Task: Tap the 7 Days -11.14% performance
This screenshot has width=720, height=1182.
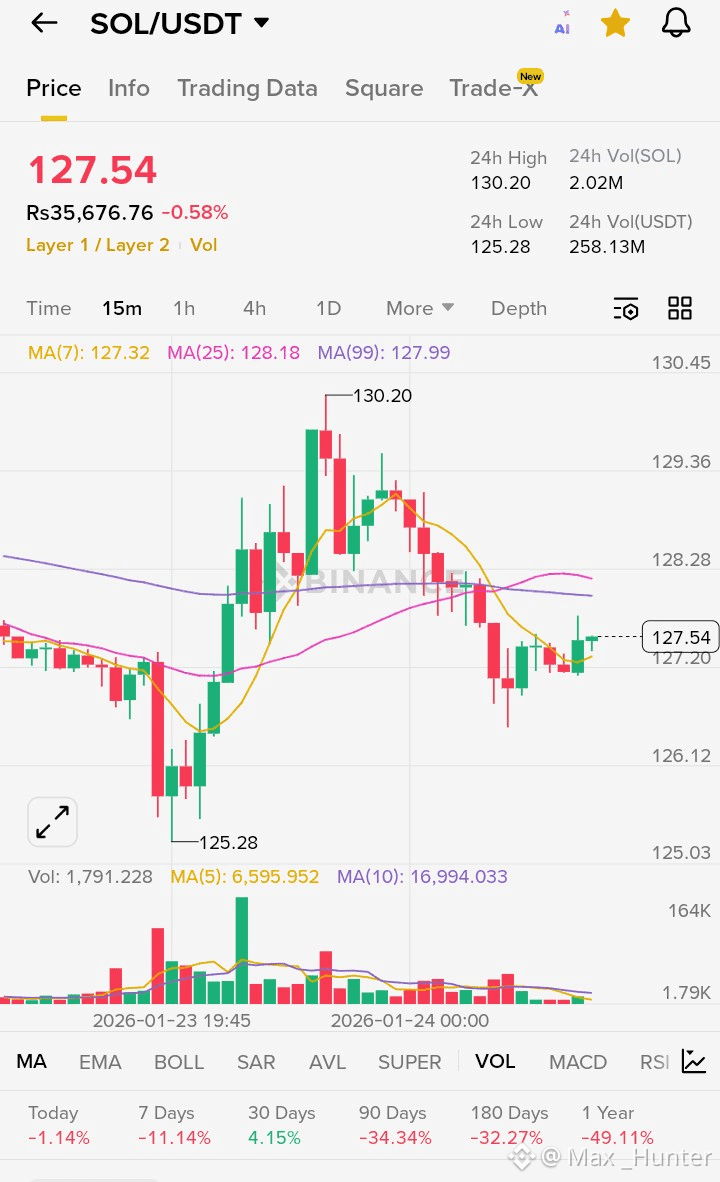Action: tap(174, 1125)
